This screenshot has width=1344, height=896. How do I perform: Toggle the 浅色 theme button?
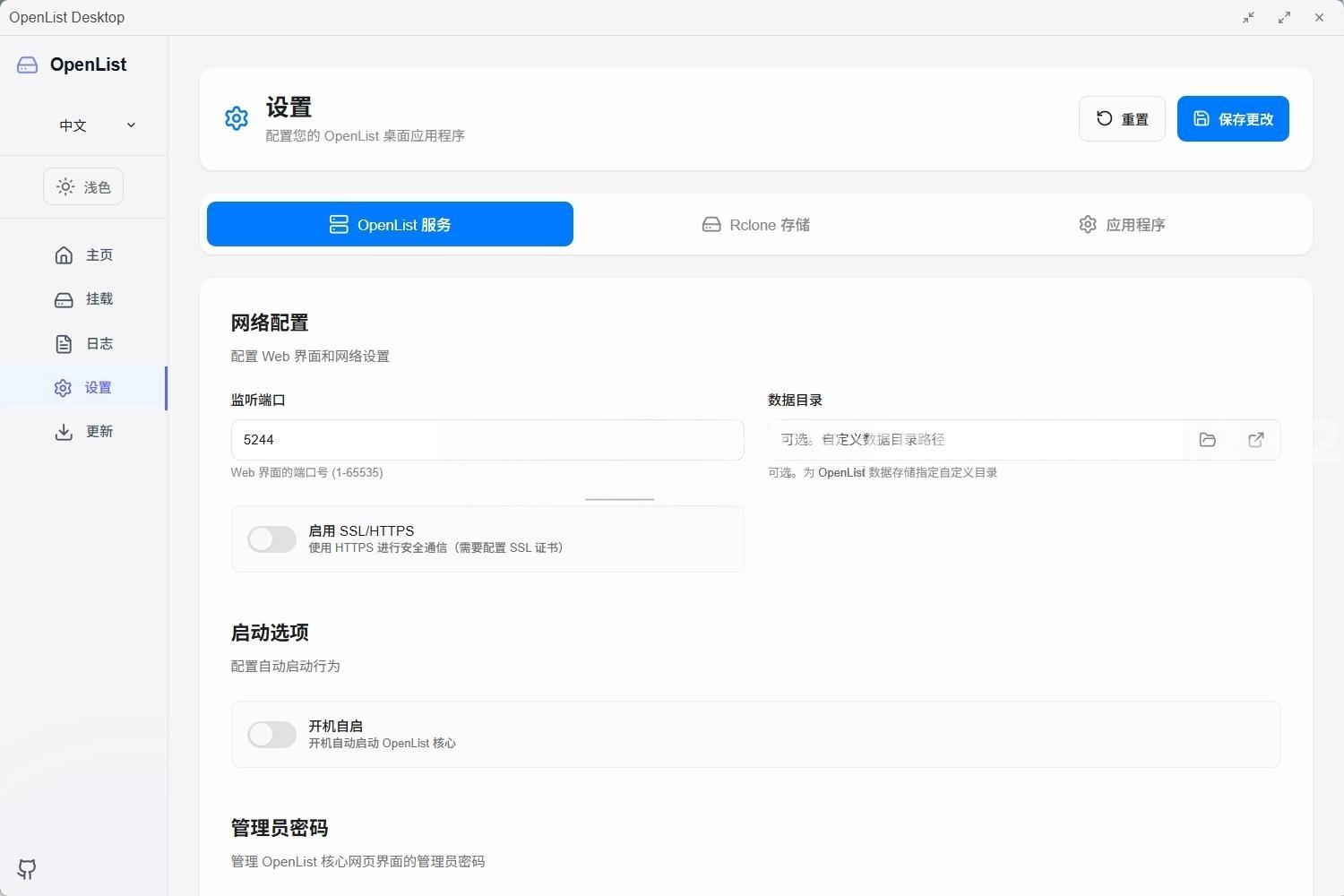82,186
